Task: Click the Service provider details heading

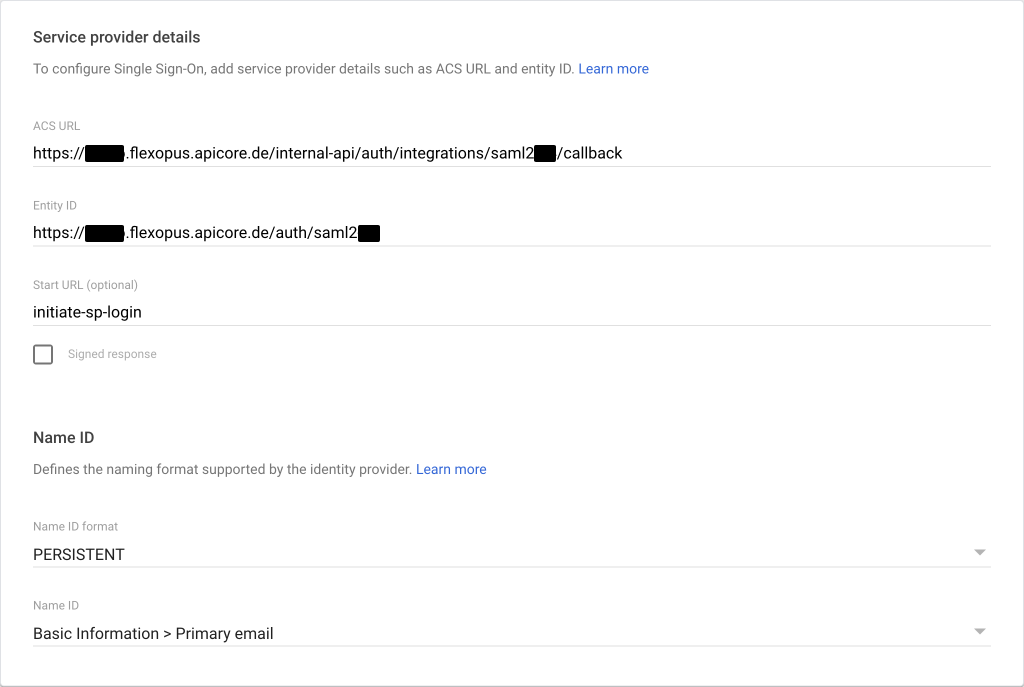Action: (x=116, y=37)
